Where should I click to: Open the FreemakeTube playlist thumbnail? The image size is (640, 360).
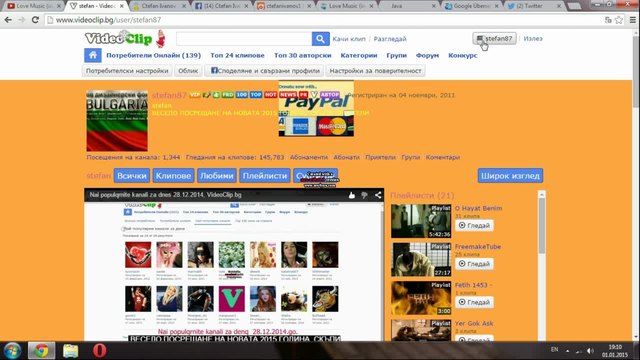[421, 260]
